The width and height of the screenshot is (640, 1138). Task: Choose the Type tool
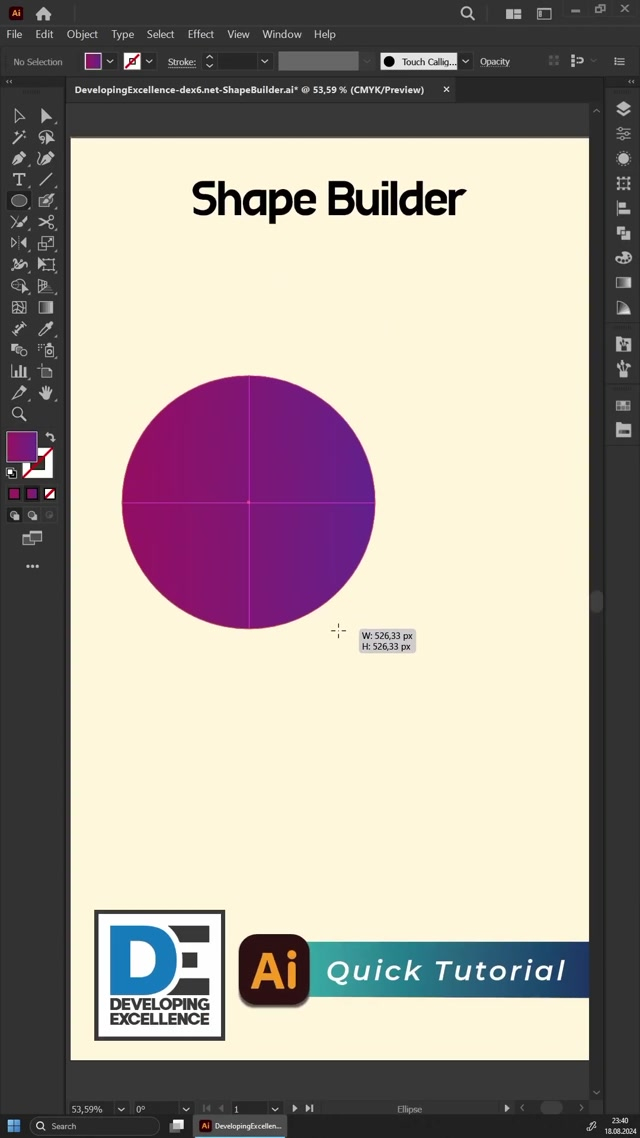point(19,180)
